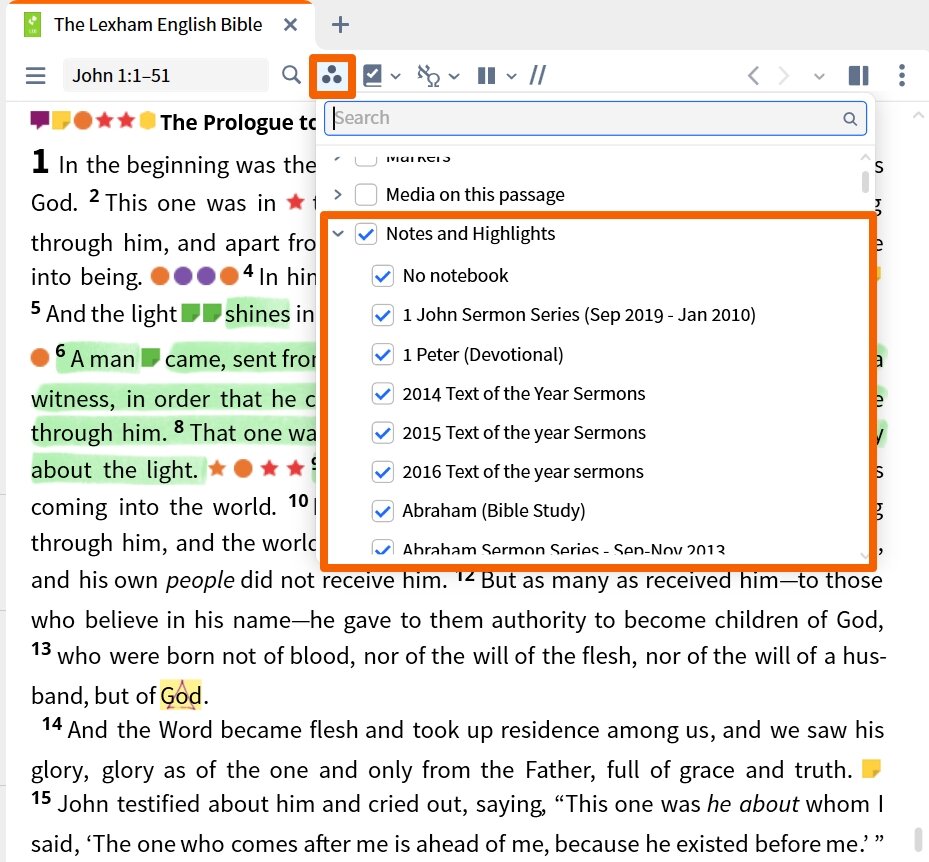Open the navigation history dropdown arrow
The image size is (929, 862).
[x=819, y=76]
